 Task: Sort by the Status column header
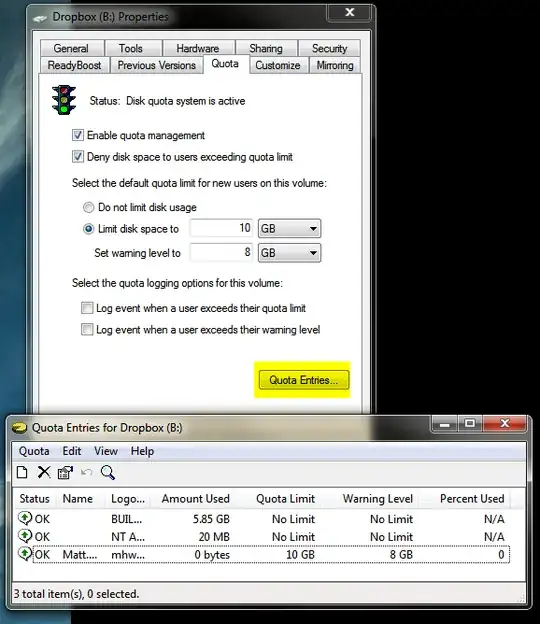pos(34,499)
